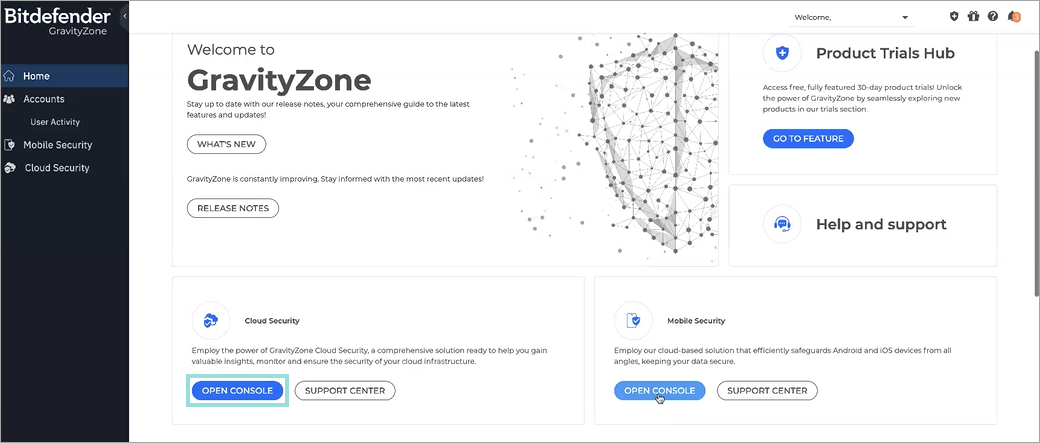
Task: Open Accounts in the sidebar
Action: pos(44,99)
